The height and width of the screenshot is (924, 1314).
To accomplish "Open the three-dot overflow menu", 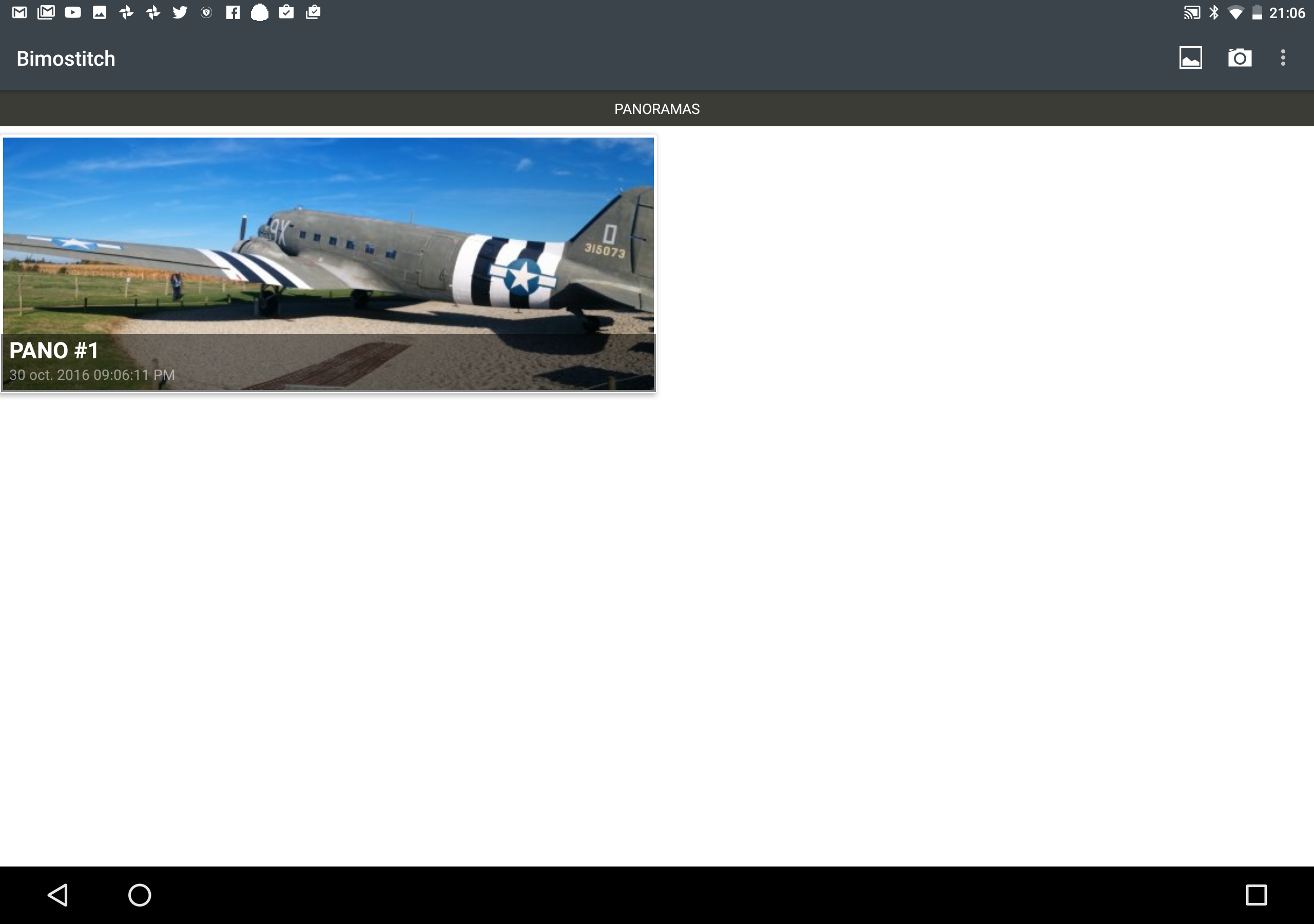I will (x=1283, y=58).
